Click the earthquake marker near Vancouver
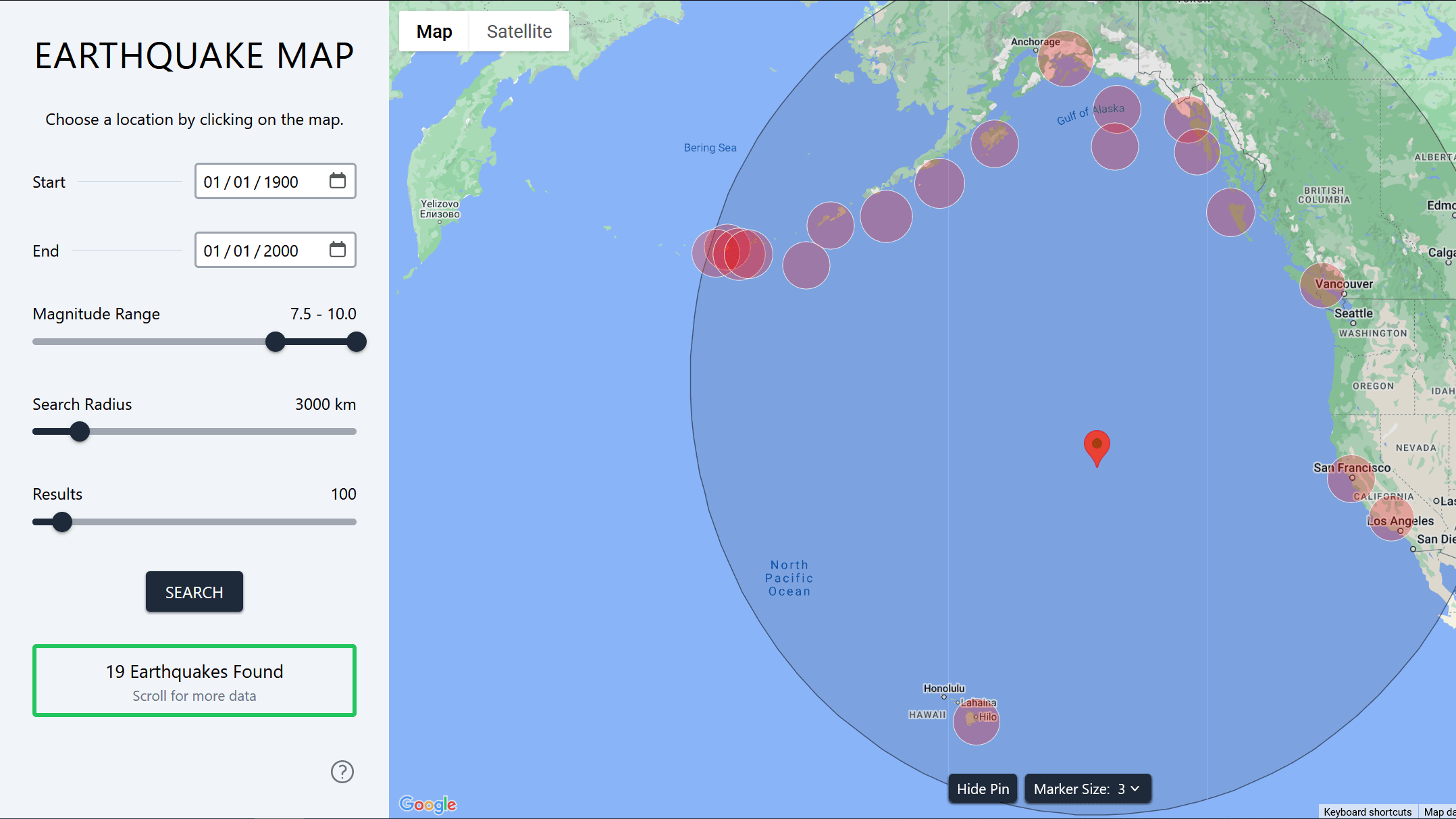The image size is (1456, 819). (x=1322, y=285)
